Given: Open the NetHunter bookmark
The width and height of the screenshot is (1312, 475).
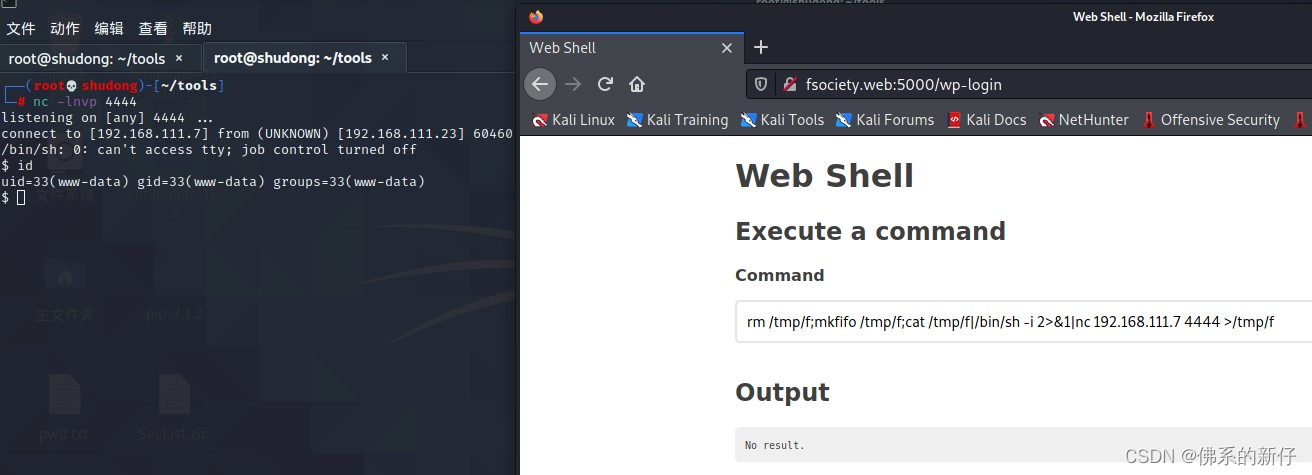Looking at the screenshot, I should (x=1085, y=120).
